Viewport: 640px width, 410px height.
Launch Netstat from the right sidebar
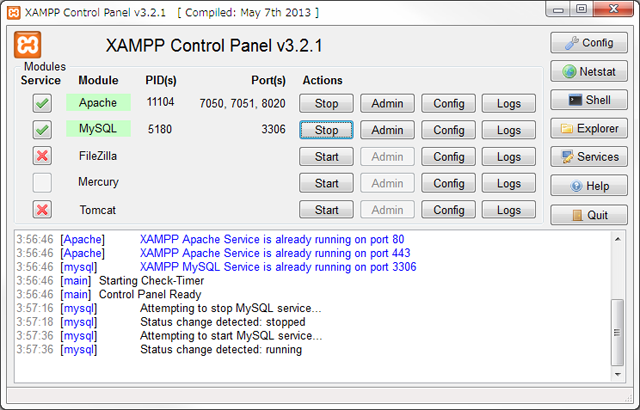pos(588,72)
